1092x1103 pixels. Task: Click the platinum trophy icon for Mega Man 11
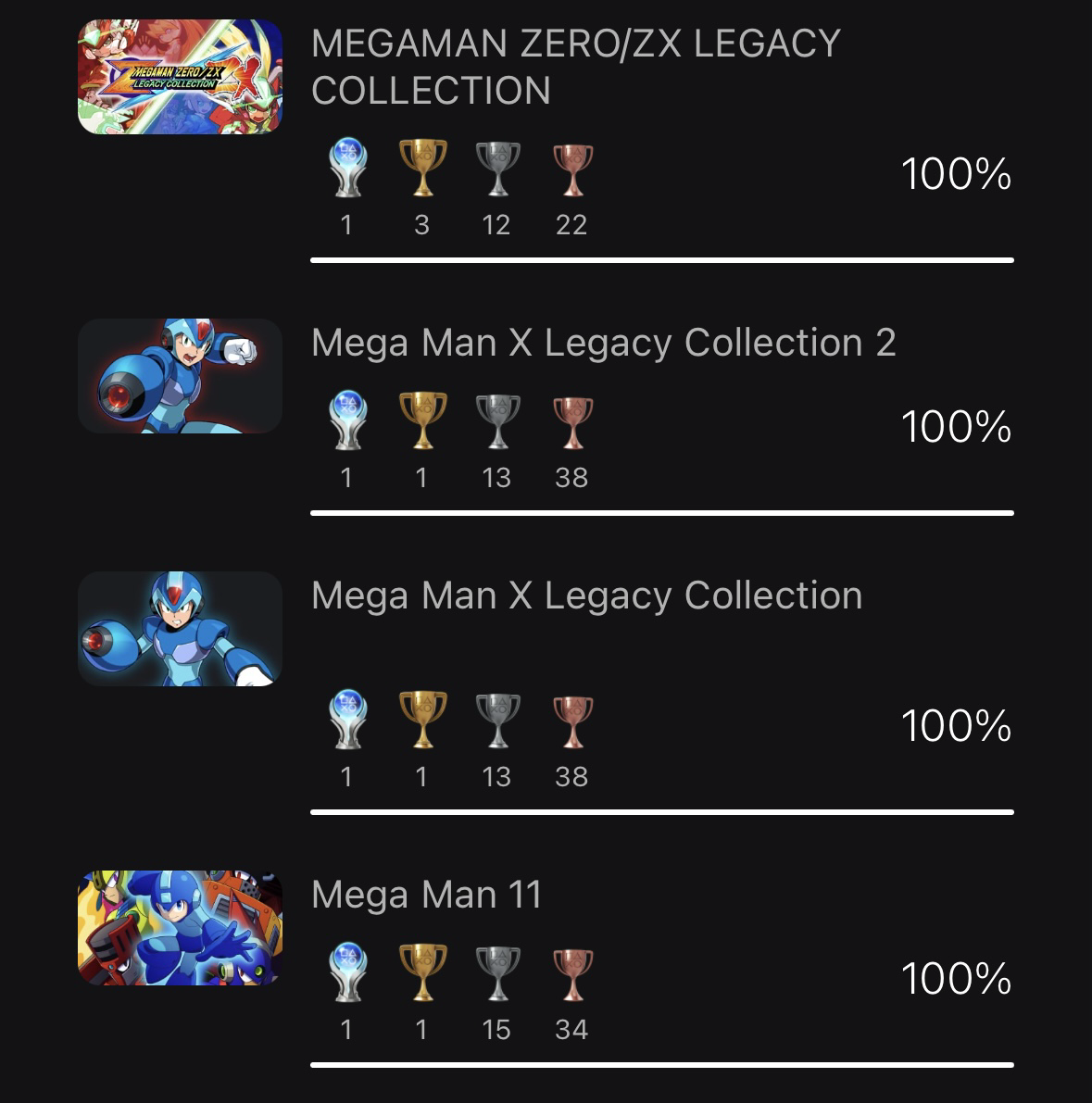pos(348,972)
